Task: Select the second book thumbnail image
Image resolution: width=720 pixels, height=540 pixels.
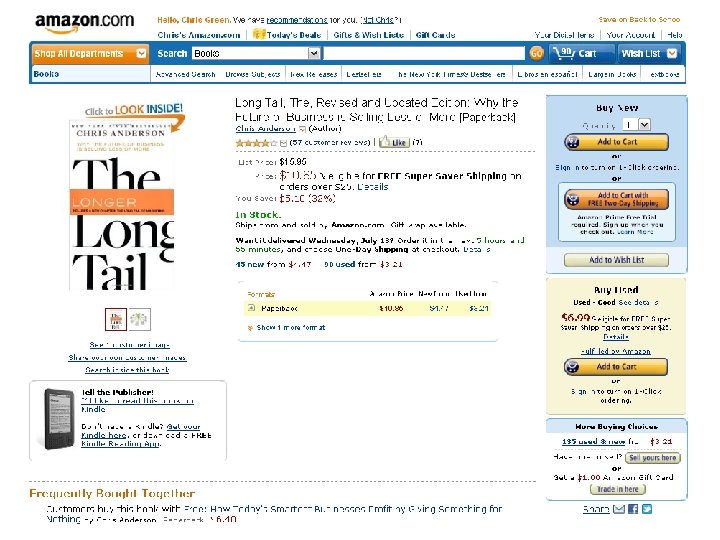Action: (x=139, y=319)
